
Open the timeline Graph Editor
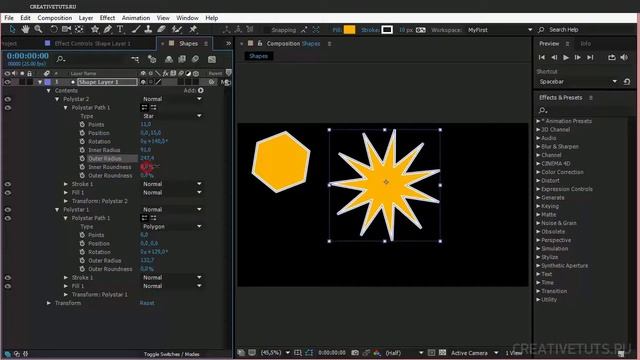click(x=212, y=60)
